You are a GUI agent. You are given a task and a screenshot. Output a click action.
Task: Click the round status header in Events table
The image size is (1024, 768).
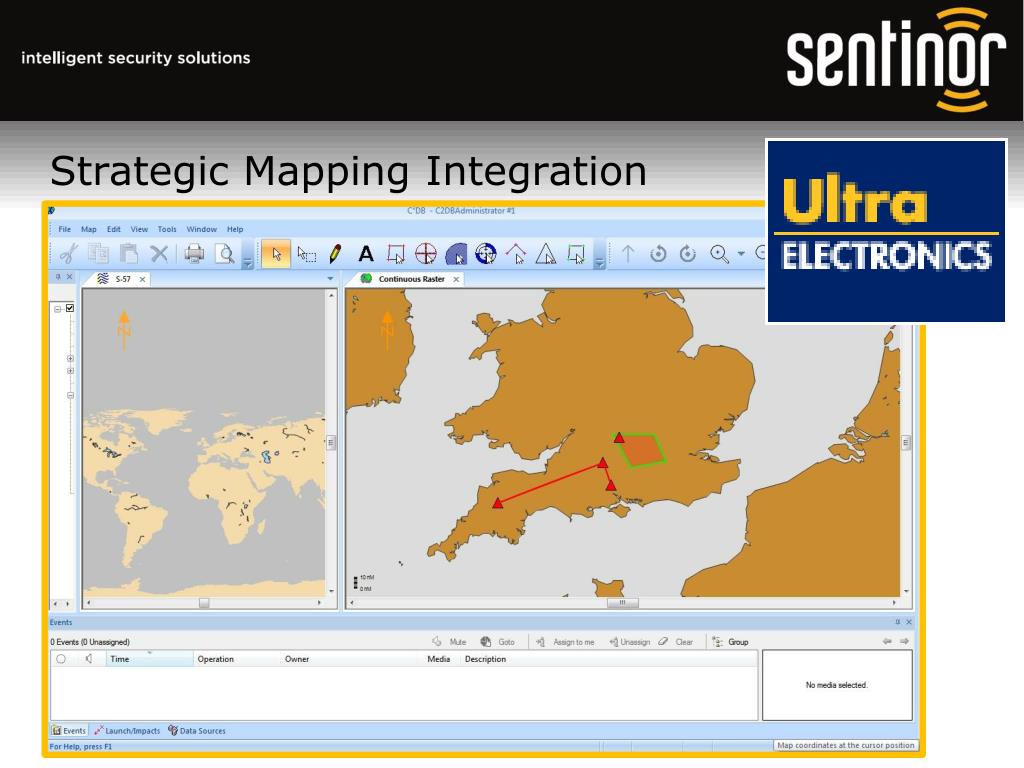(61, 659)
